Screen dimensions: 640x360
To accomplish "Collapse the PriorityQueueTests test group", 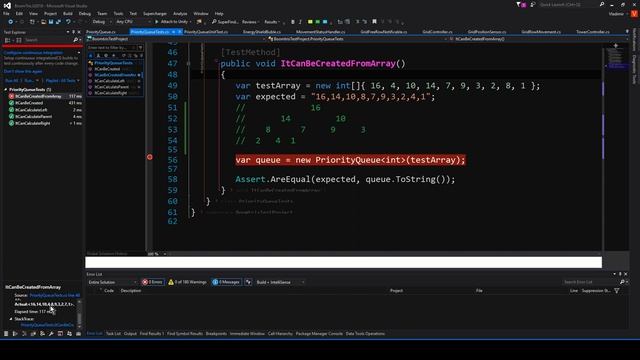I will [6, 89].
